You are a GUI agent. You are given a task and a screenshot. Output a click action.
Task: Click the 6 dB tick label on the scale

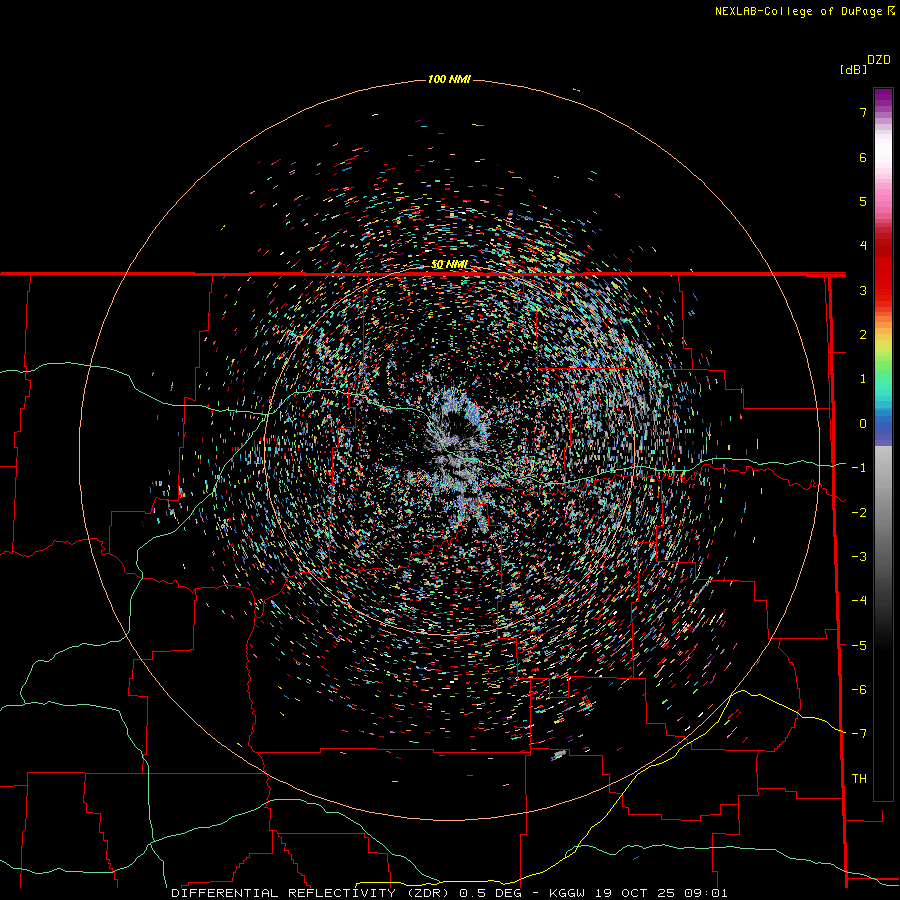click(x=863, y=157)
